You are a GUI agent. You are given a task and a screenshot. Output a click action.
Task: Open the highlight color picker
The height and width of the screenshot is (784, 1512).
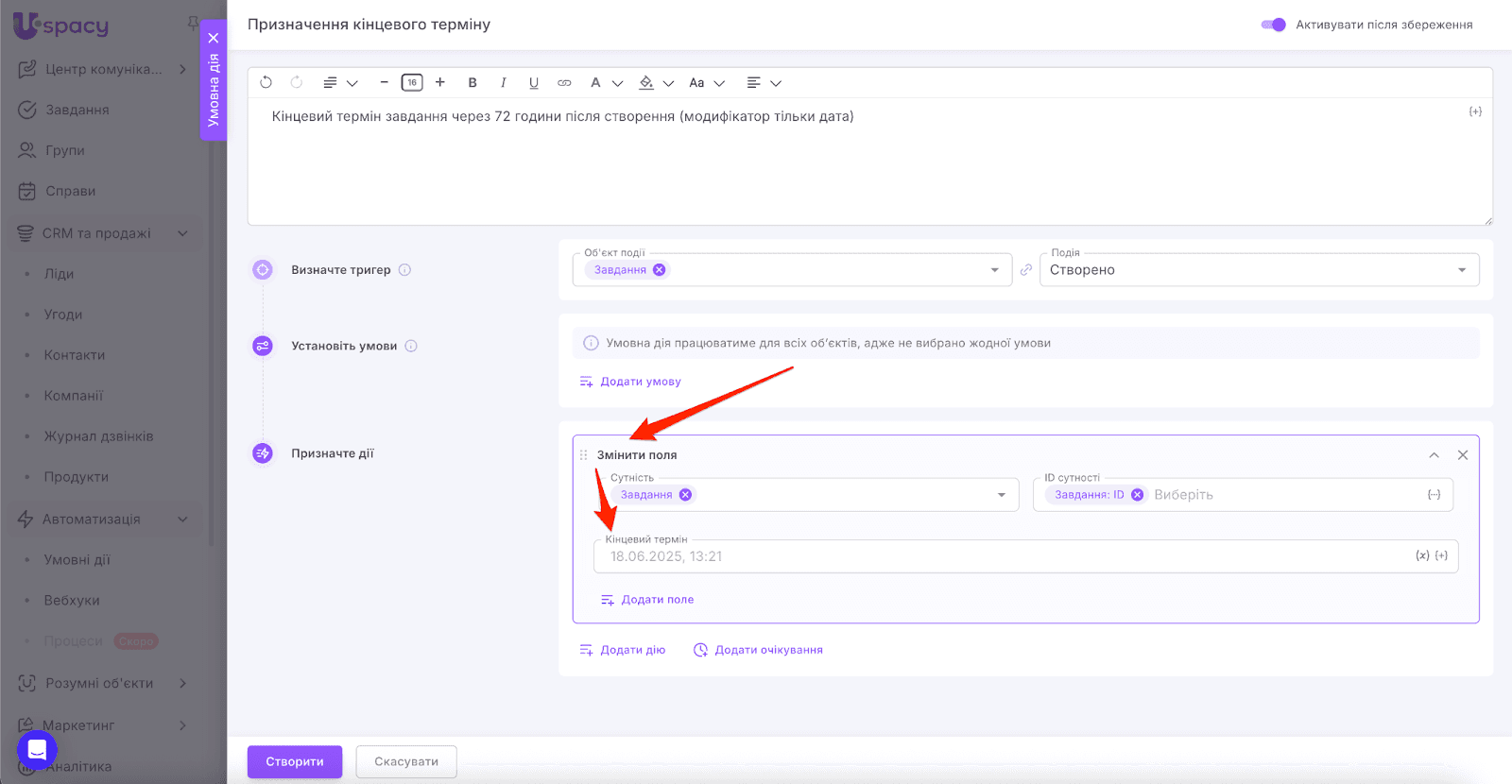point(656,83)
